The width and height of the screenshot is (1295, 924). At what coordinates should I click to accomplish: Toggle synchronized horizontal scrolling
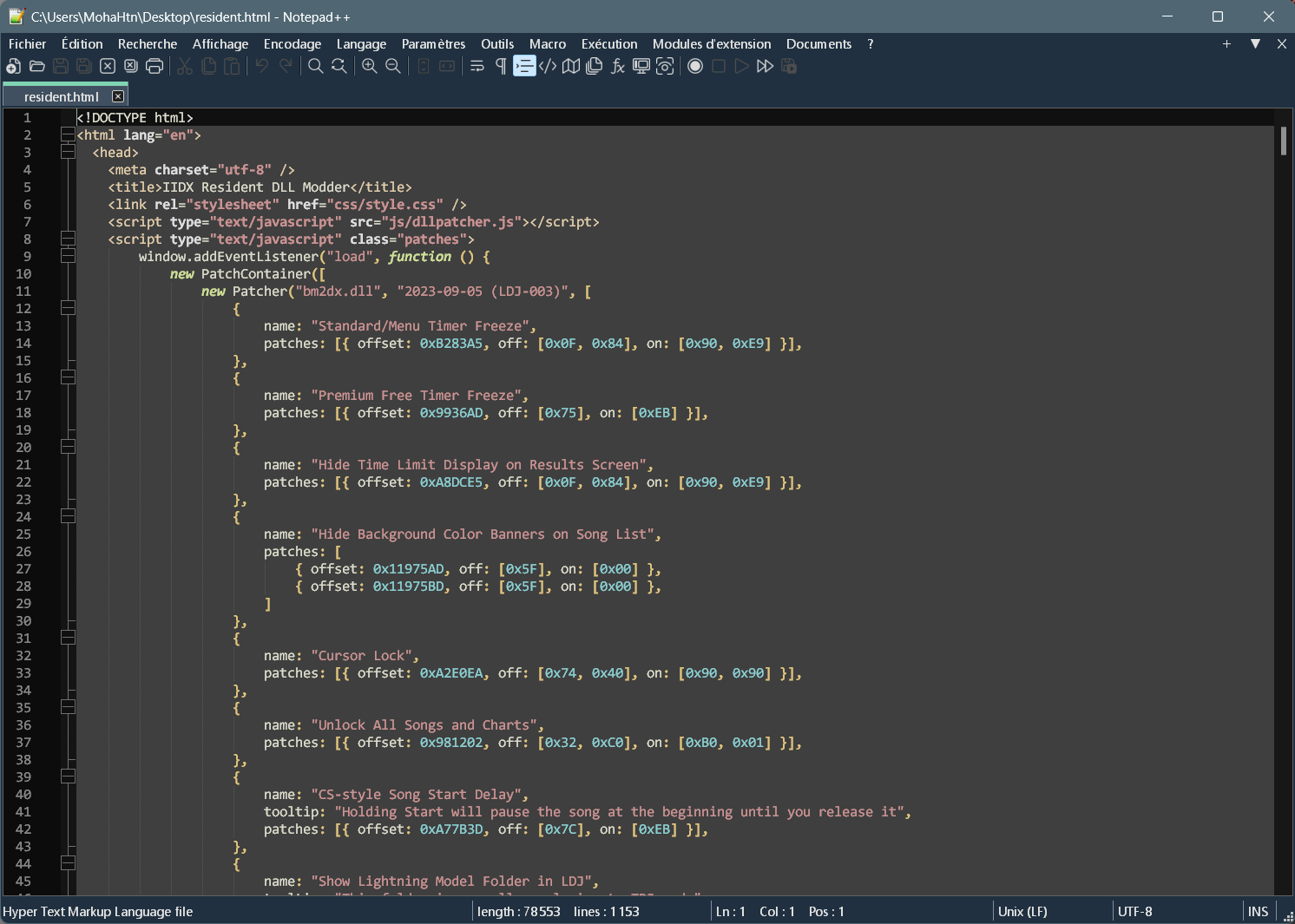click(447, 67)
